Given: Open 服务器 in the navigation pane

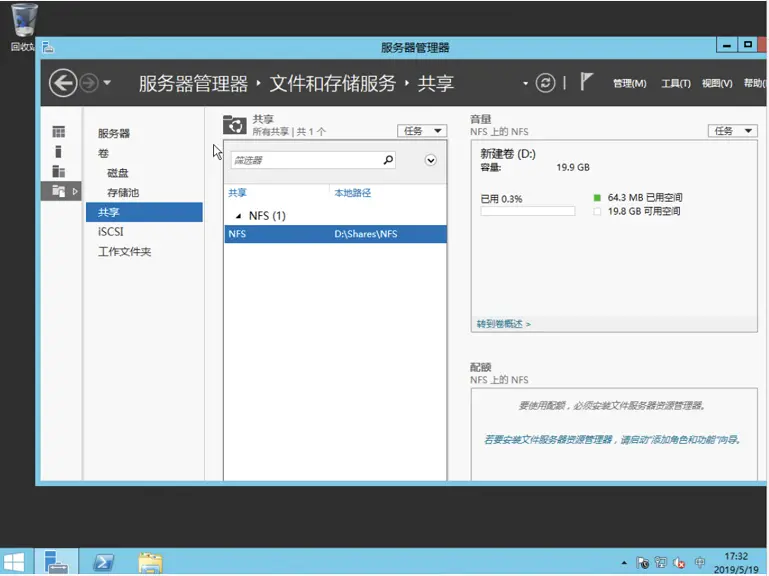Looking at the screenshot, I should (114, 133).
